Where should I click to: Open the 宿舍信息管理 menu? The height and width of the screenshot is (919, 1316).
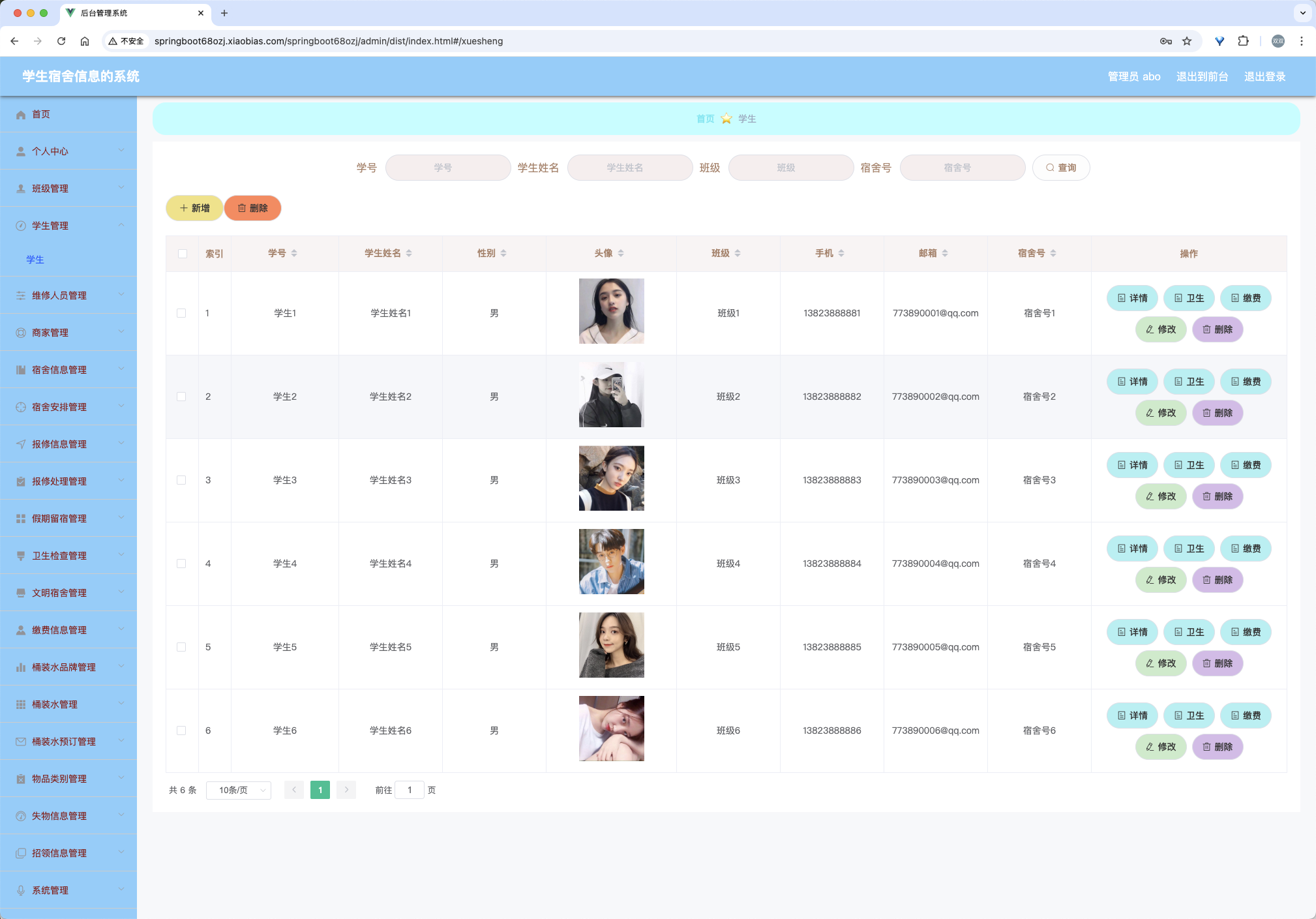(68, 370)
